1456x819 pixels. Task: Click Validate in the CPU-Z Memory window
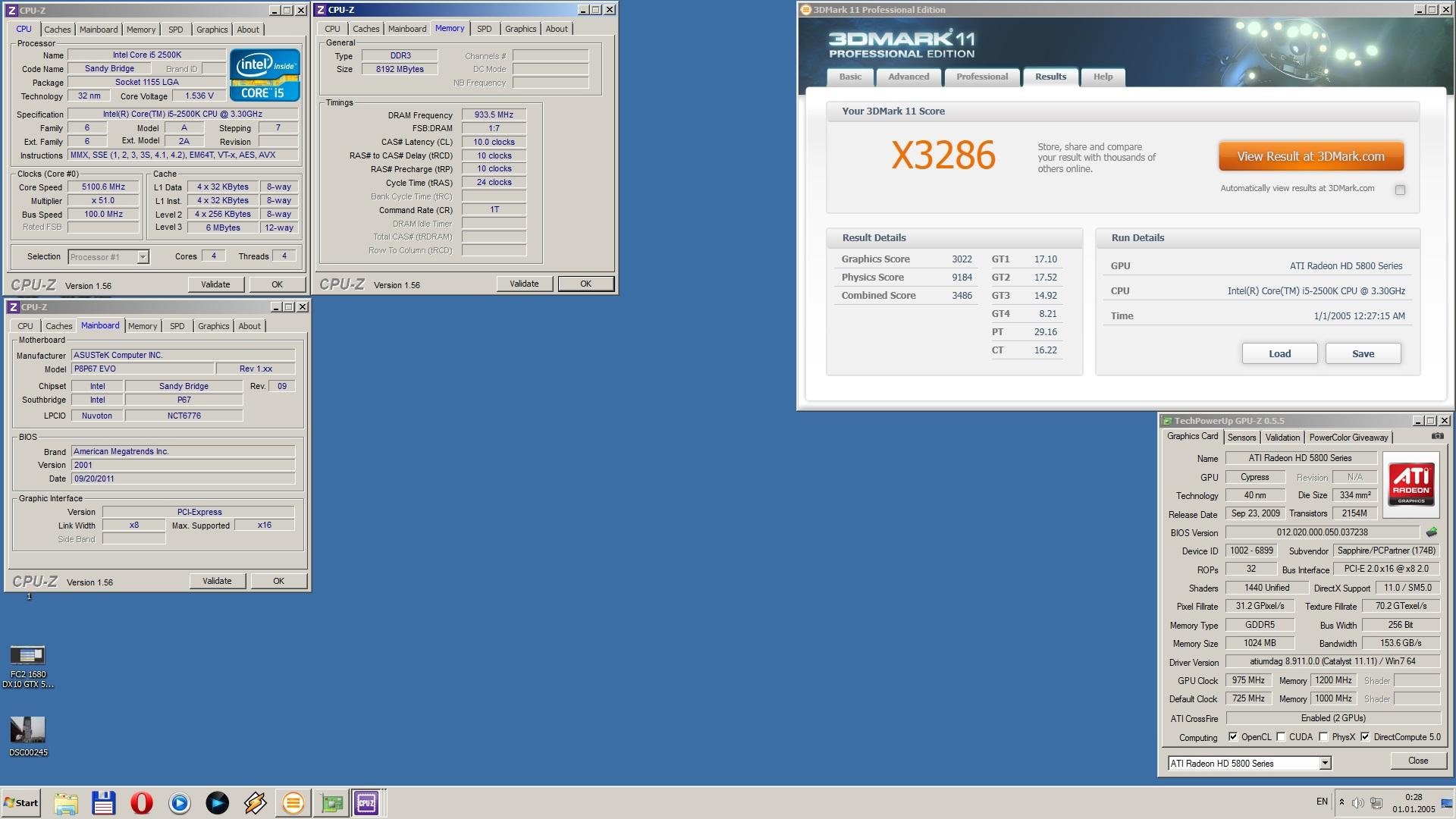tap(524, 284)
